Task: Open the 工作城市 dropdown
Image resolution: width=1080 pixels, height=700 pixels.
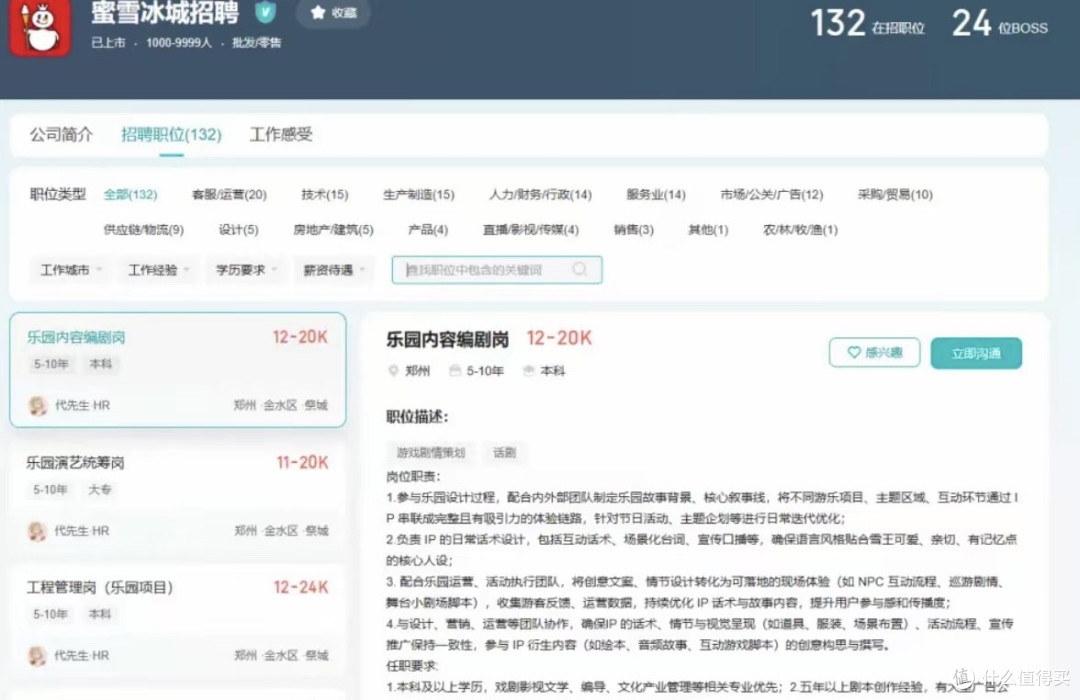Action: pos(70,270)
